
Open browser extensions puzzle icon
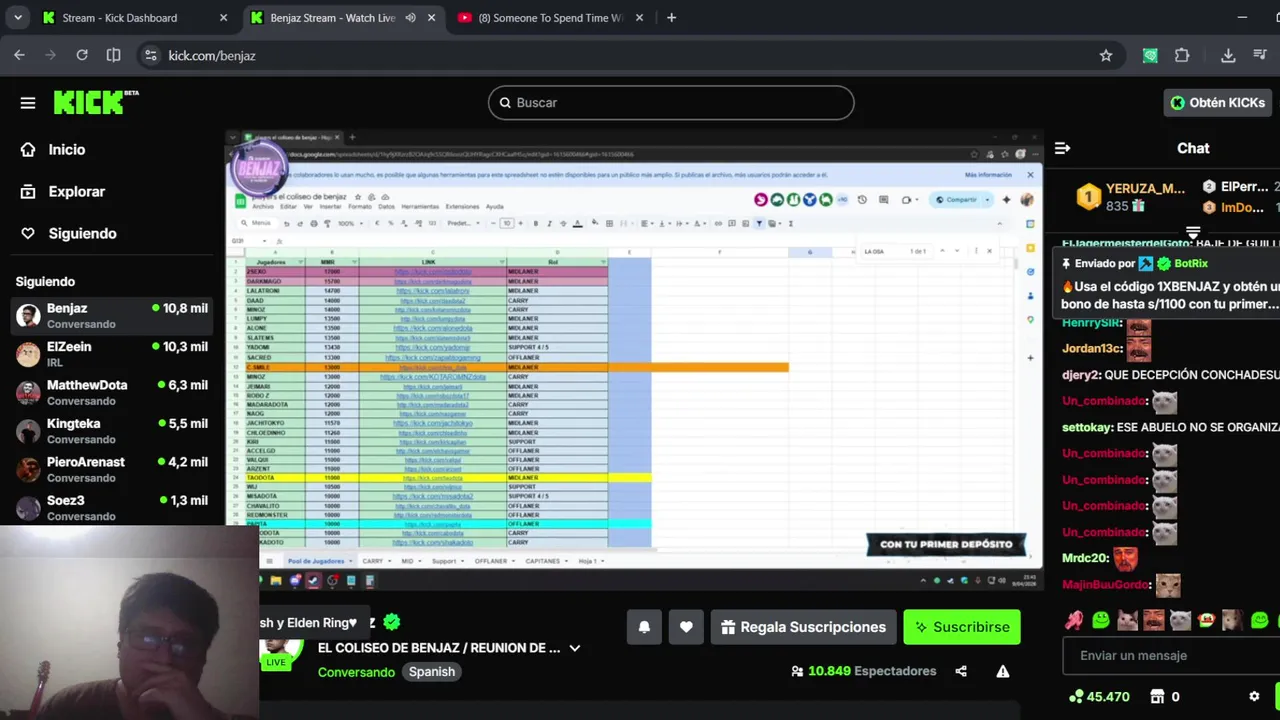point(1182,56)
